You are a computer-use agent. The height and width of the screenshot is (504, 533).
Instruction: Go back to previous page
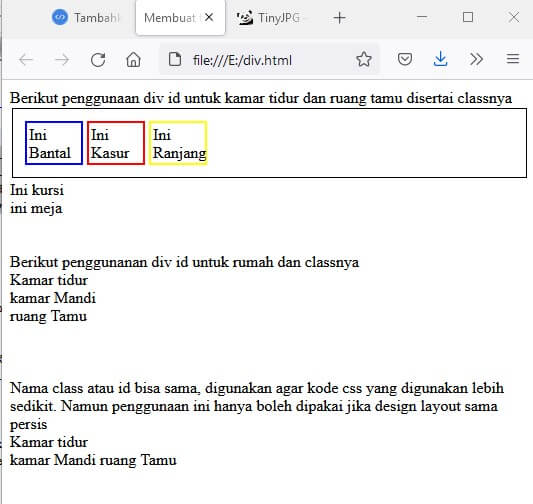26,60
